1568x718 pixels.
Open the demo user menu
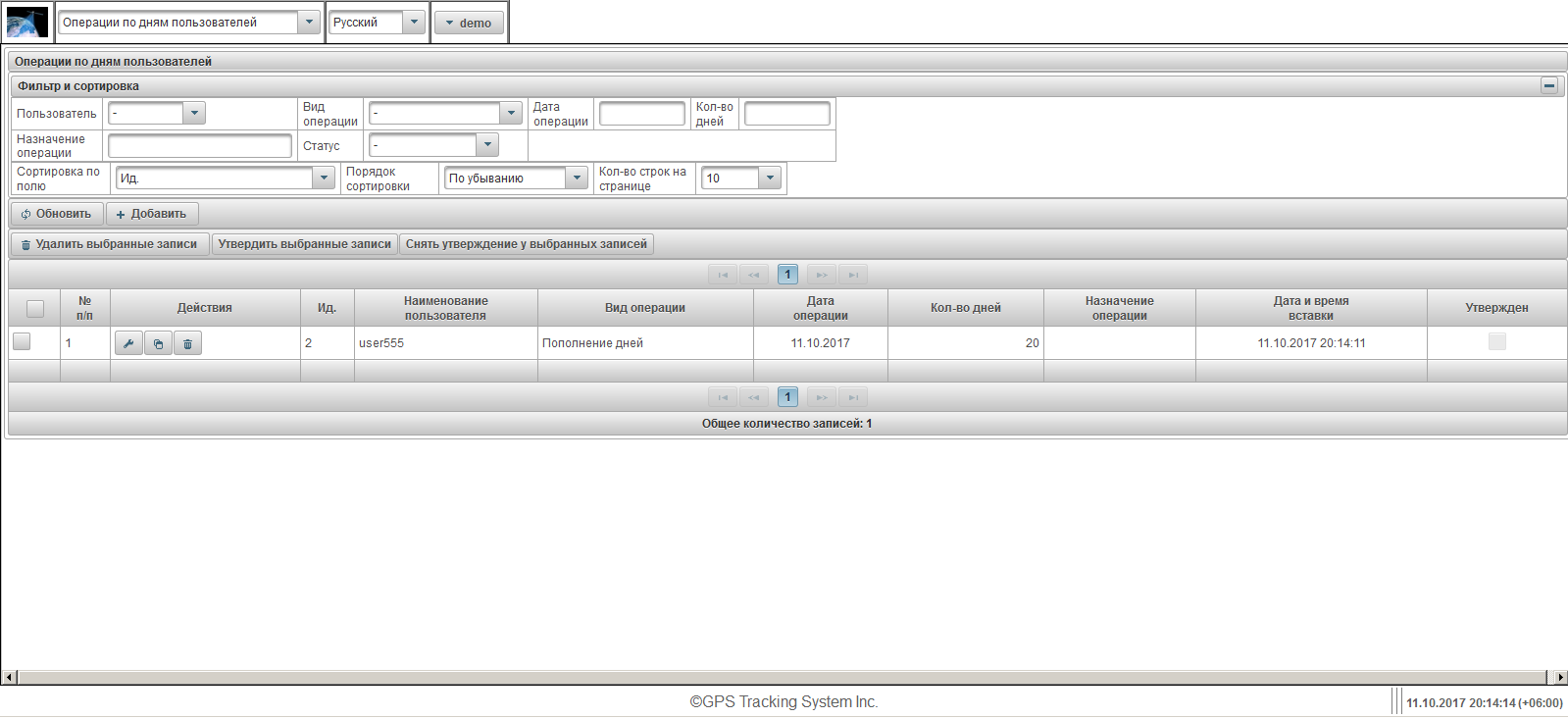(469, 23)
